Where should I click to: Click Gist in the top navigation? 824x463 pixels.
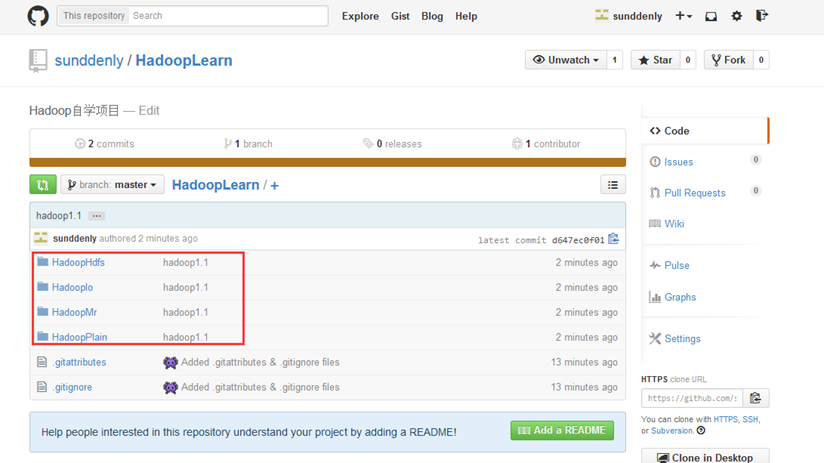pos(400,16)
